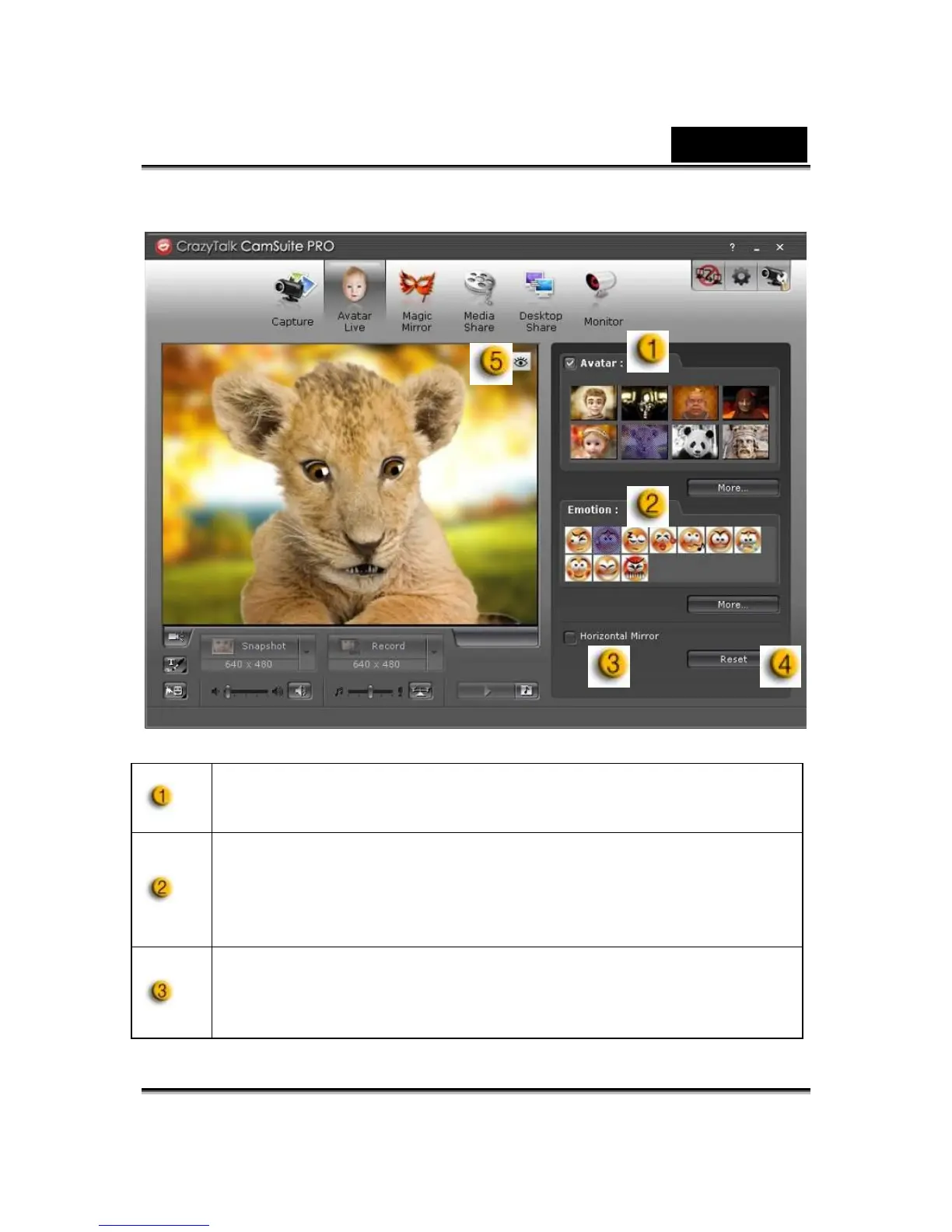This screenshot has height=1232, width=952.
Task: Click the Reset button
Action: pyautogui.click(x=733, y=659)
